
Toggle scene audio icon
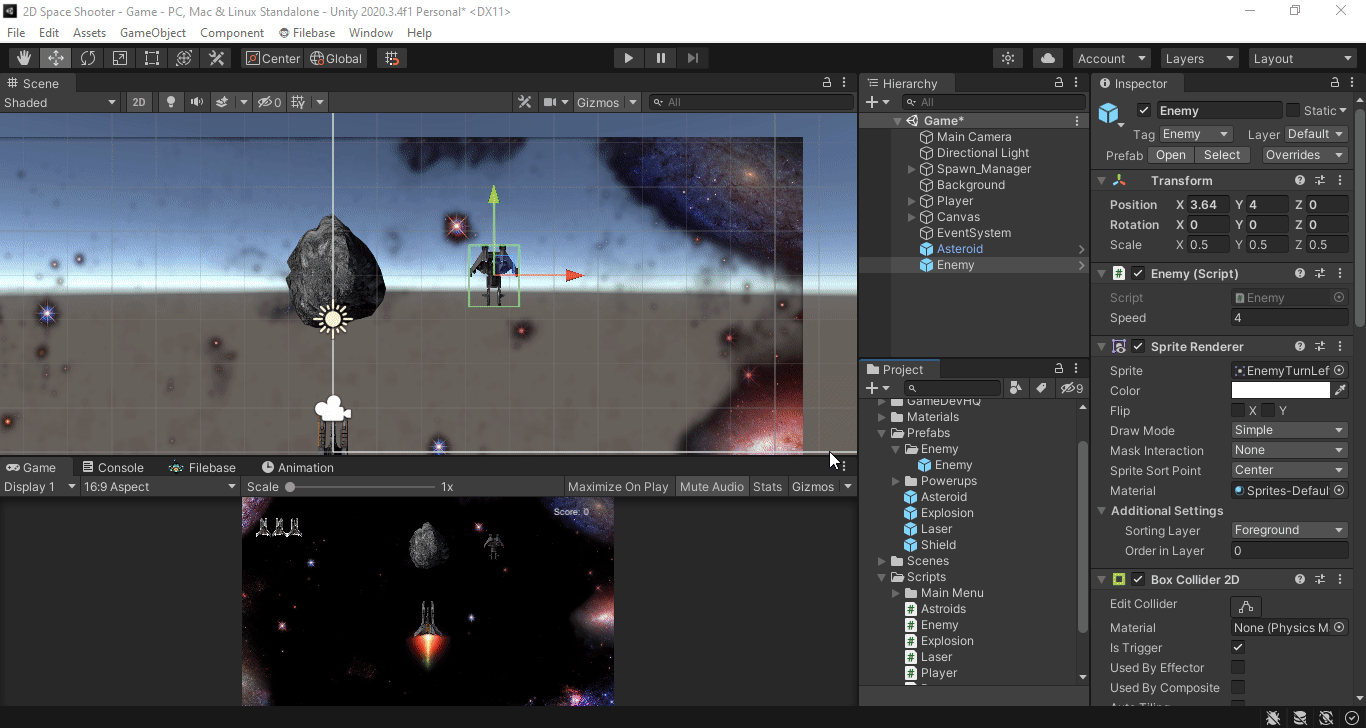tap(196, 102)
